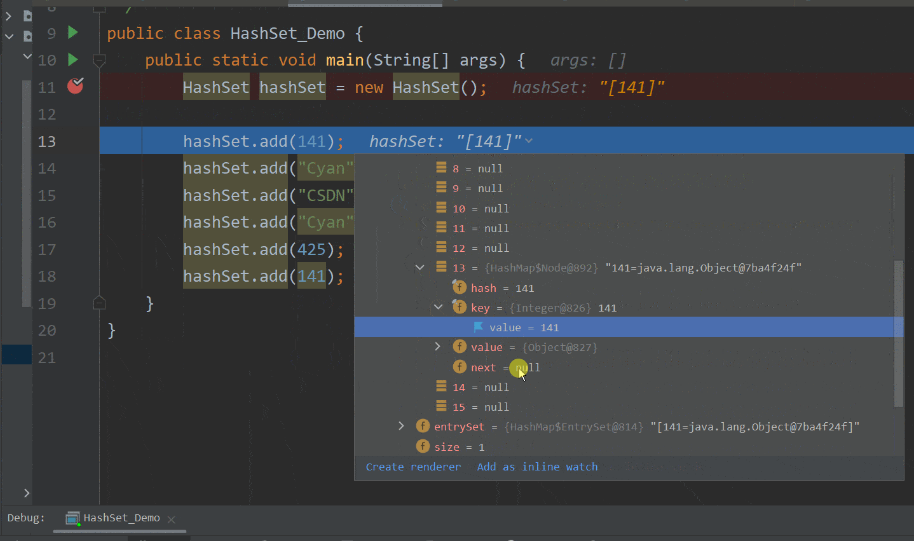Click the field icon next to hash
Screen dimensions: 914x541
pyautogui.click(x=459, y=287)
